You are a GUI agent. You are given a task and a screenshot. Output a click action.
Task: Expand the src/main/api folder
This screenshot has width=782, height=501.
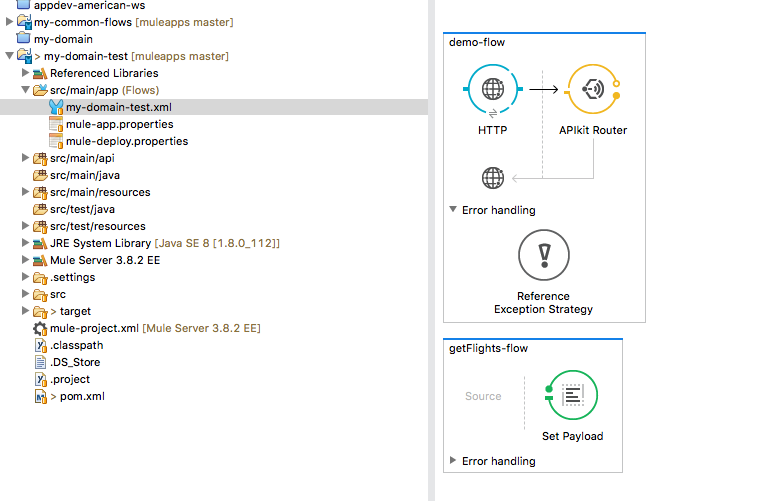(25, 158)
